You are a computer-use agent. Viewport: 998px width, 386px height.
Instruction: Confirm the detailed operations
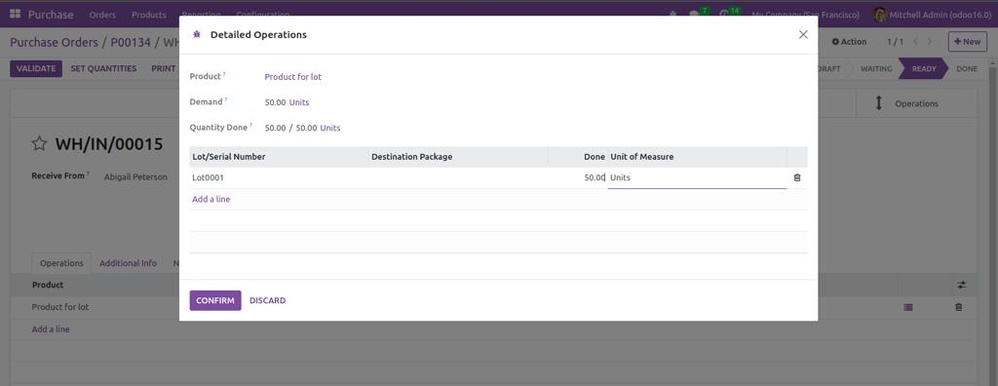click(x=215, y=301)
